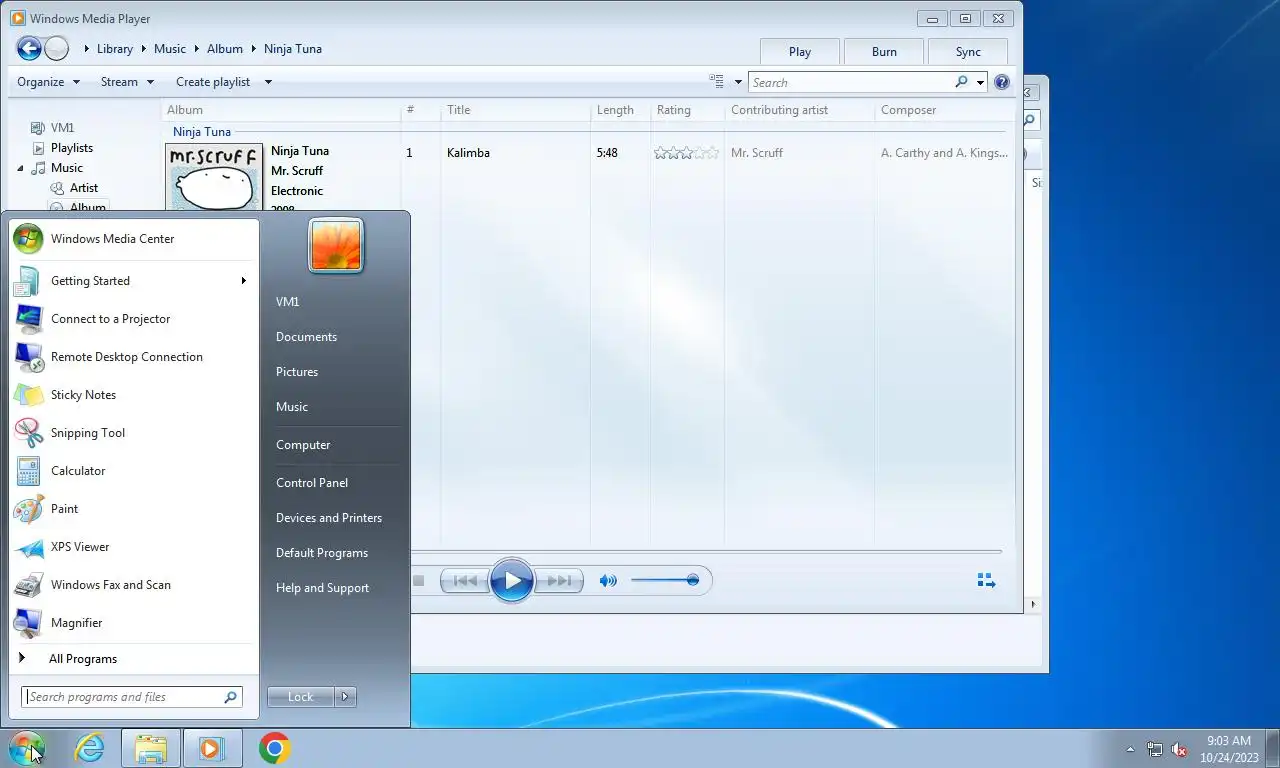Click the network tray icon
This screenshot has height=768, width=1280.
pos(1155,749)
